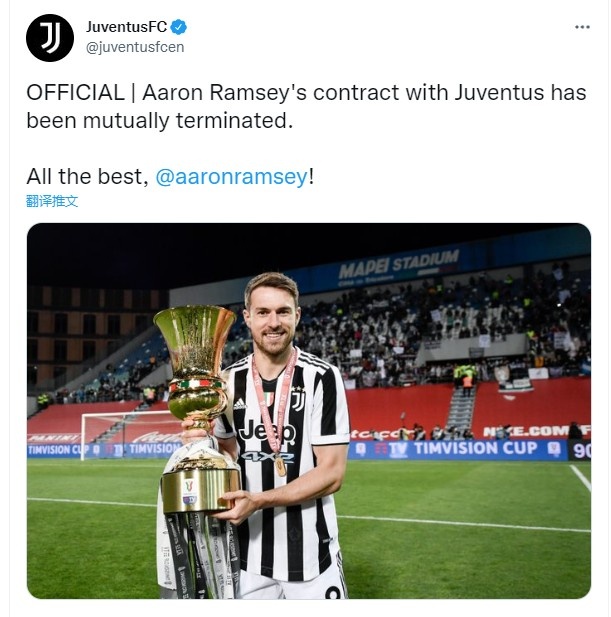Click the MAPEI STADIUM sign in the photo

399,264
